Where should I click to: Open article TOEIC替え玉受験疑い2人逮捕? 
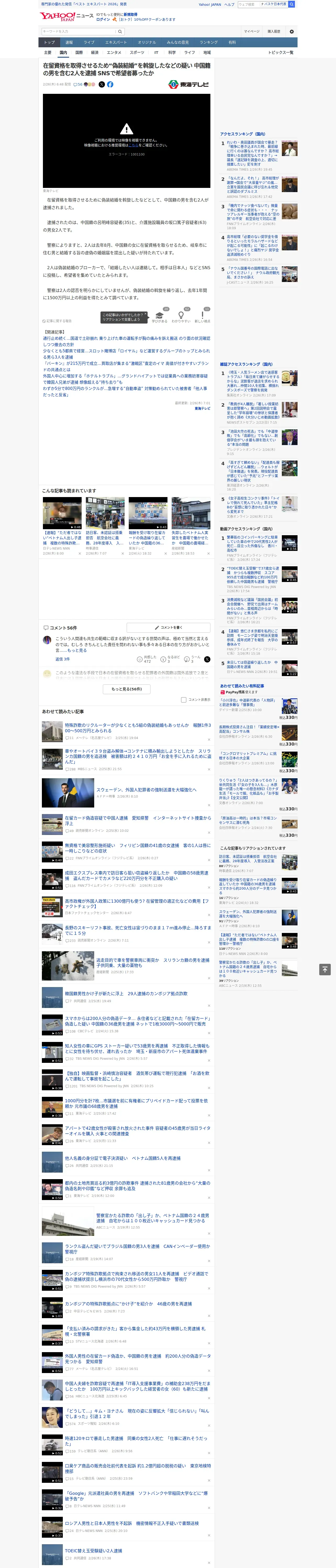93,1551
